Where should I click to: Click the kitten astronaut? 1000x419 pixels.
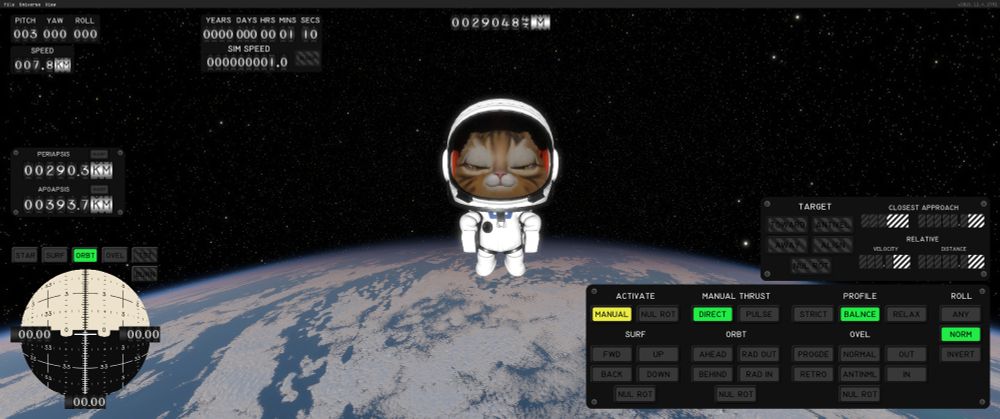point(500,187)
